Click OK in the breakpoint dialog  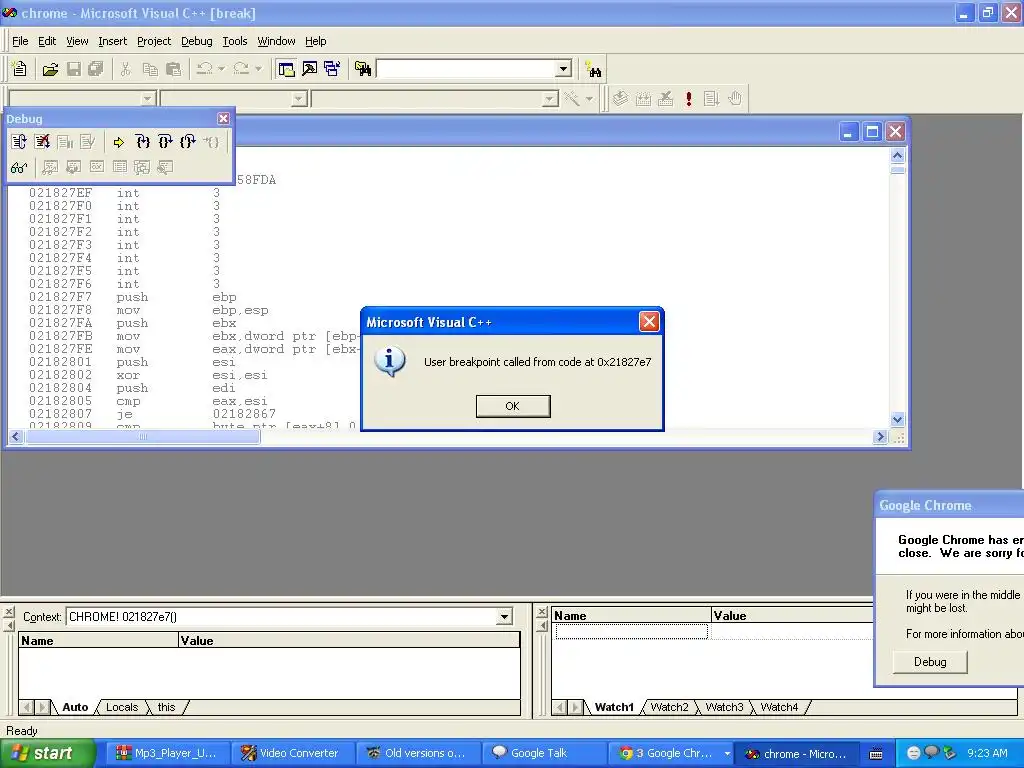pos(513,406)
